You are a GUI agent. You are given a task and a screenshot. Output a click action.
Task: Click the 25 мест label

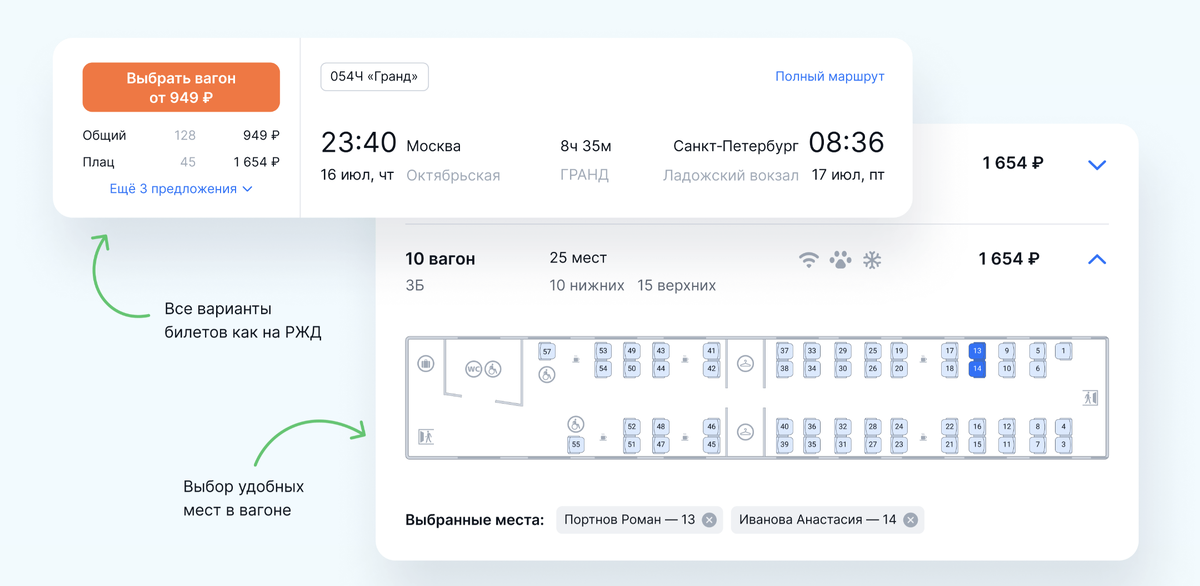[x=578, y=258]
